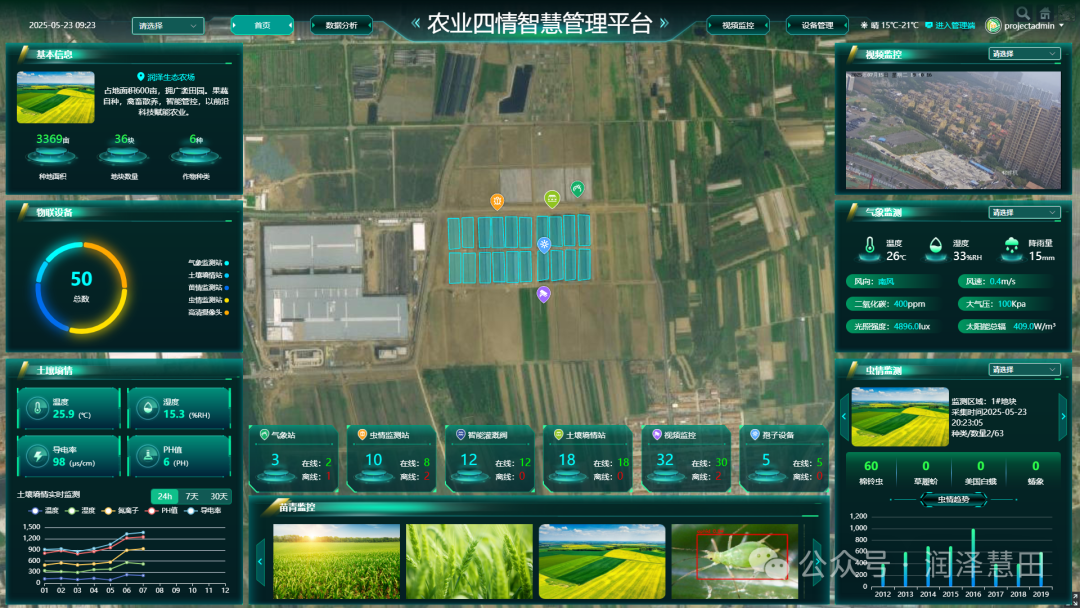Show next pest image with right arrow
The height and width of the screenshot is (608, 1080).
pyautogui.click(x=1063, y=417)
